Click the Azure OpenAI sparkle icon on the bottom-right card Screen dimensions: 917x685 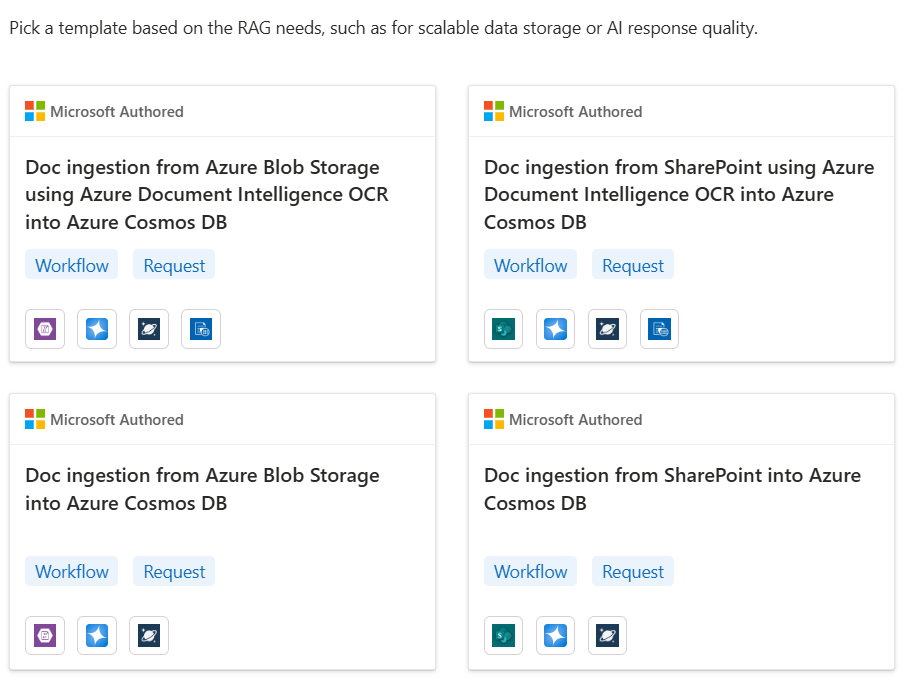(555, 635)
